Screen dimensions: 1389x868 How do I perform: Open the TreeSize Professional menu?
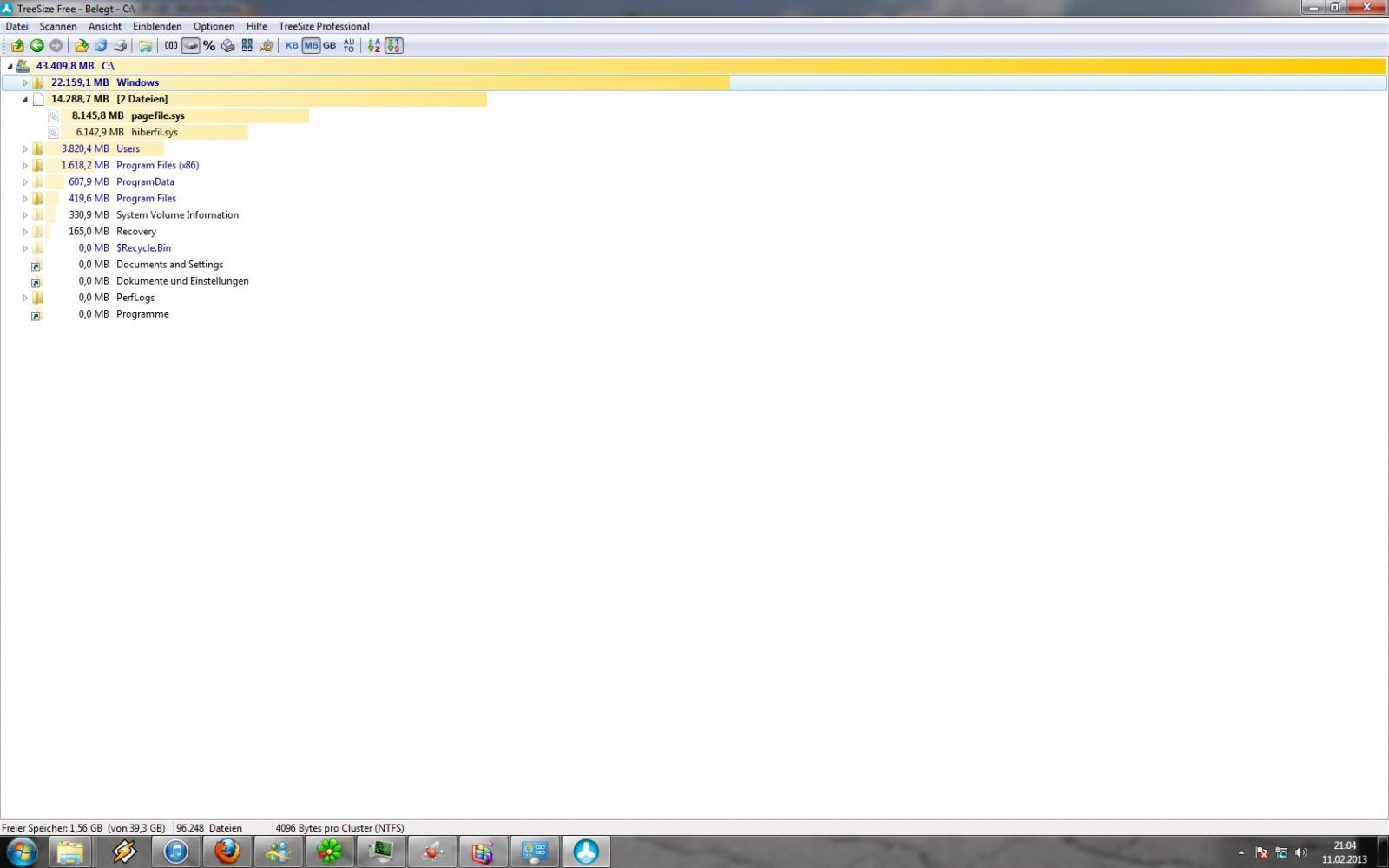tap(324, 26)
